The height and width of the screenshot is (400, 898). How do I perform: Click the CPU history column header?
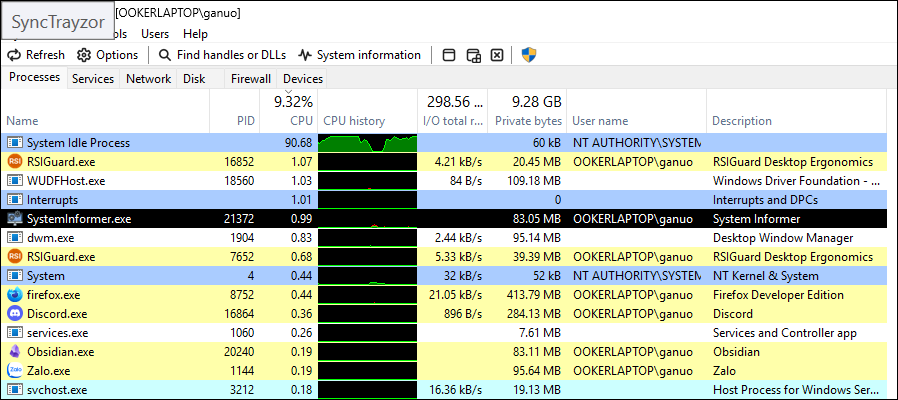coord(367,111)
